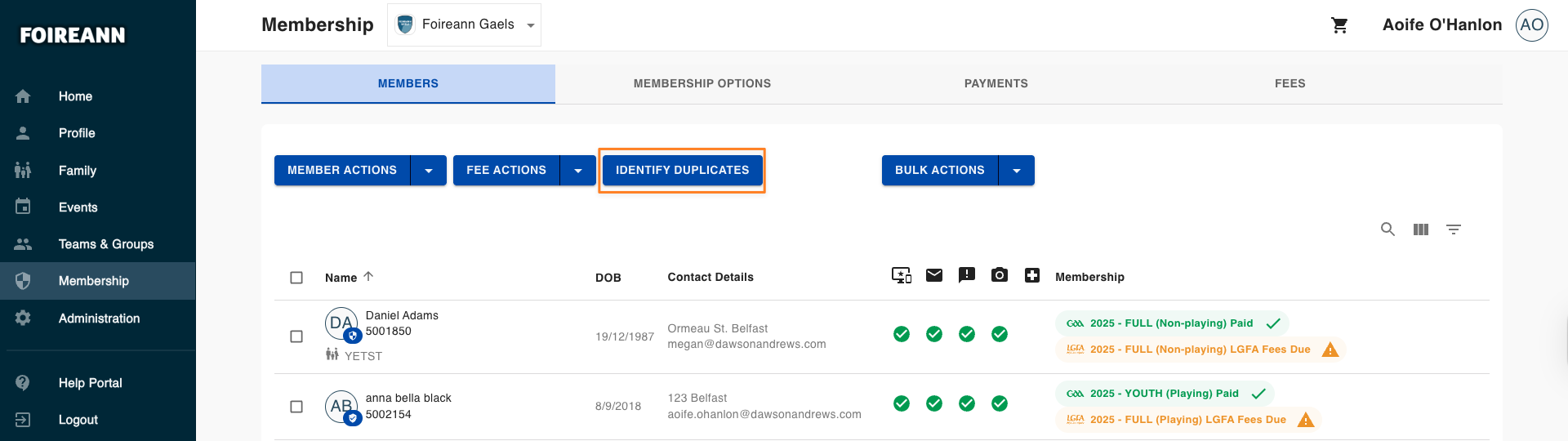The height and width of the screenshot is (441, 1568).
Task: Click the Identify Duplicates button
Action: click(682, 170)
